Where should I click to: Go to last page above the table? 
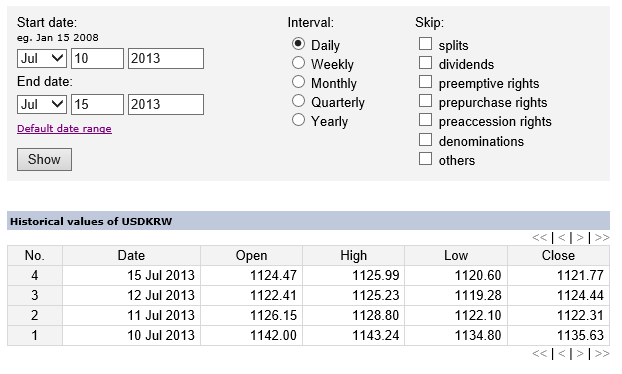click(602, 238)
